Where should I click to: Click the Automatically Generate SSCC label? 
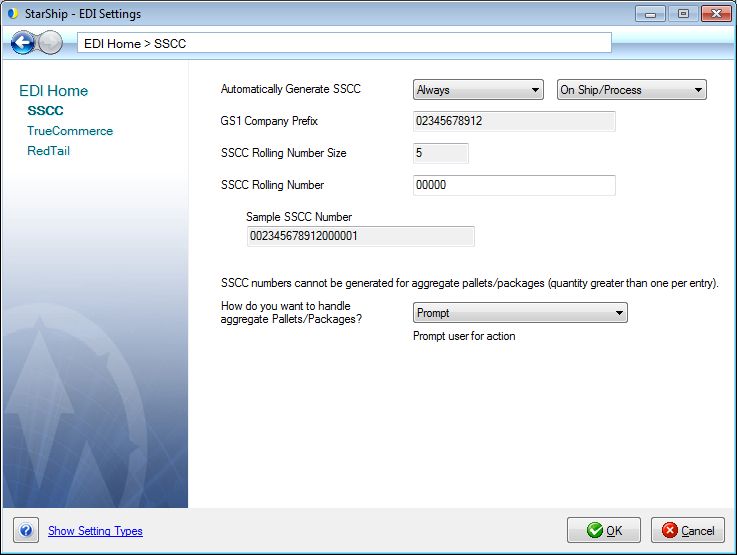point(290,89)
